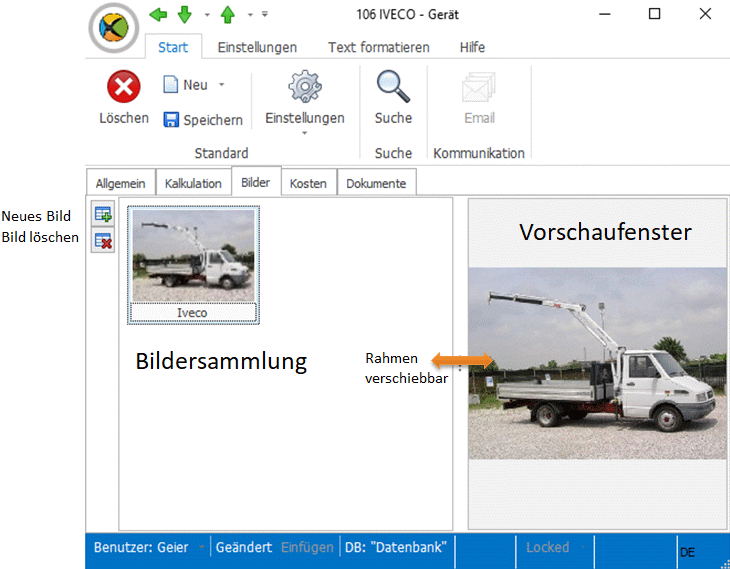The height and width of the screenshot is (569, 730).
Task: Switch to the Kalkulation tab
Action: coord(193,183)
